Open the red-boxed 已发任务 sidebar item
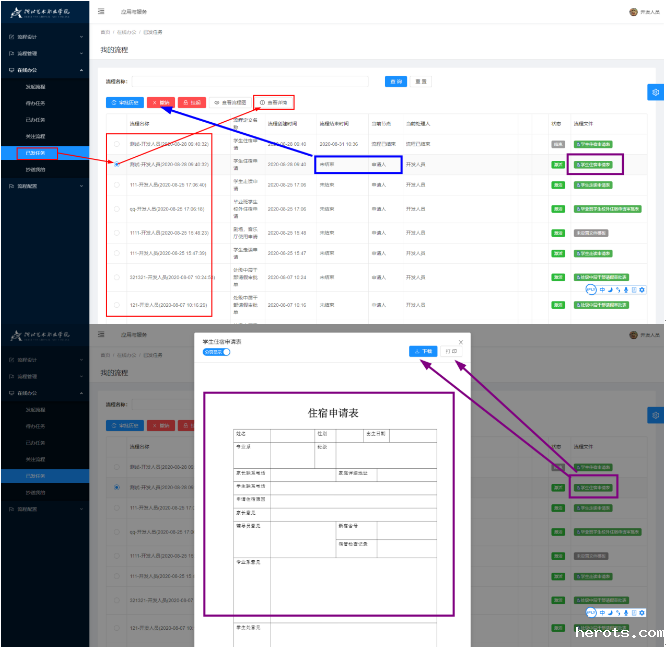Viewport: 666px width, 649px height. coord(37,153)
